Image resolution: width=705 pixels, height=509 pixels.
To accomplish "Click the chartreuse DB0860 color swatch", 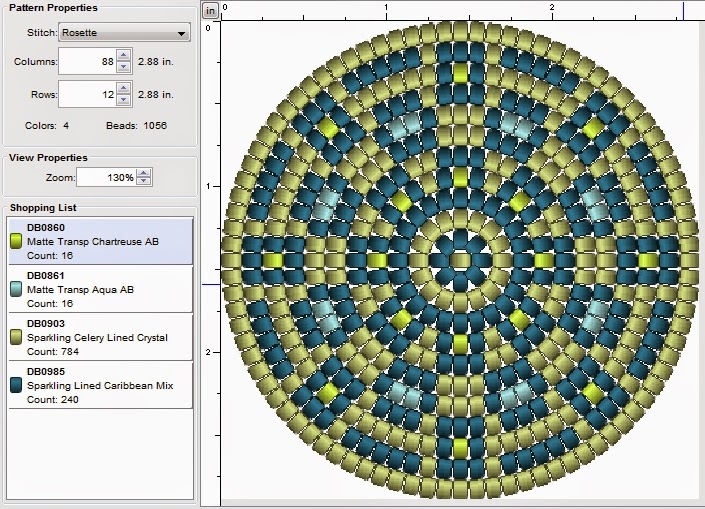I will coord(16,241).
